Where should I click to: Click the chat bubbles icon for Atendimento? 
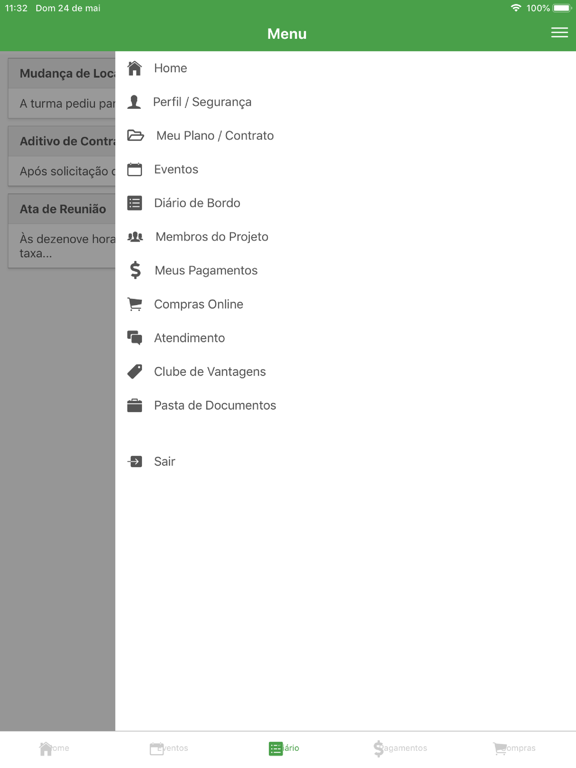tap(135, 338)
